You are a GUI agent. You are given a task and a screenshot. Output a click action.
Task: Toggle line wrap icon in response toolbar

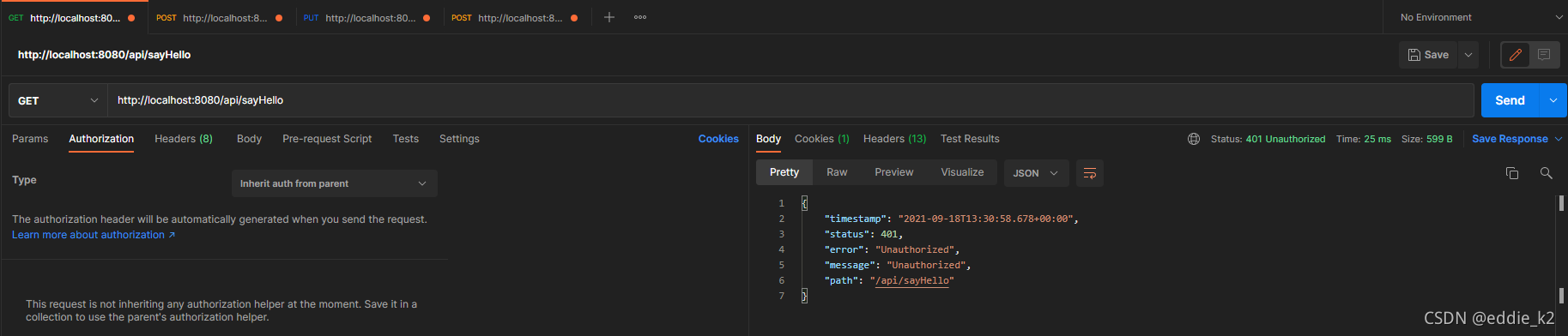(1090, 173)
